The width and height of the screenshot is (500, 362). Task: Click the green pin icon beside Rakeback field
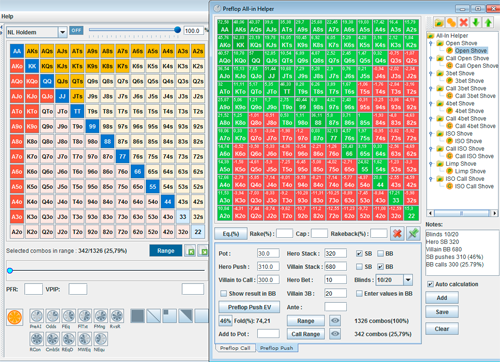click(413, 234)
